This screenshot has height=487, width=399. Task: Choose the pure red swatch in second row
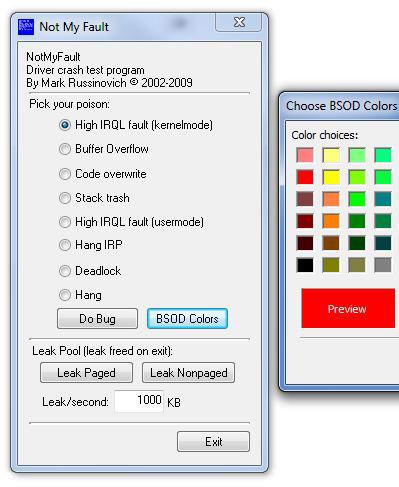pyautogui.click(x=305, y=177)
